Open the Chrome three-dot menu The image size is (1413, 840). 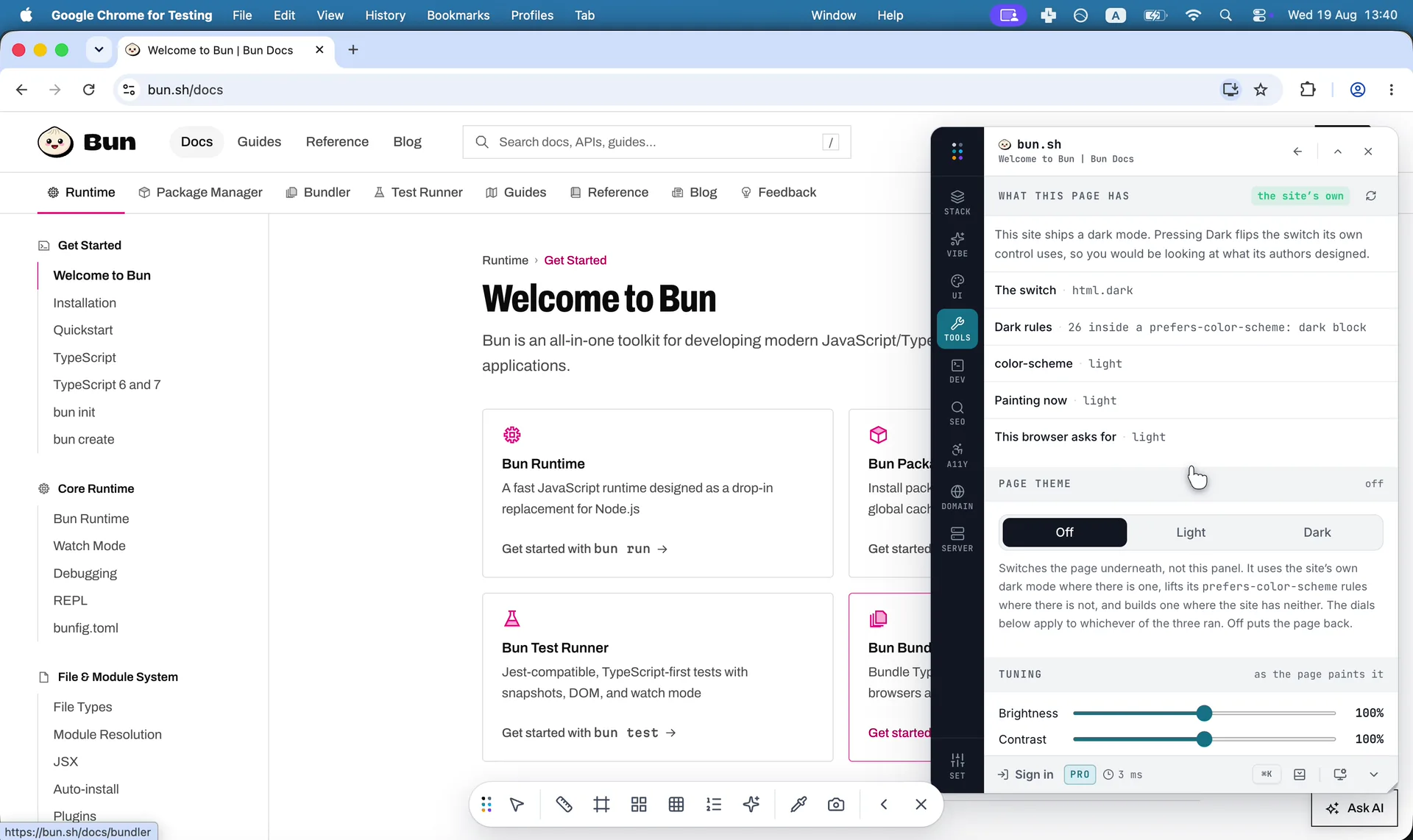click(1391, 90)
